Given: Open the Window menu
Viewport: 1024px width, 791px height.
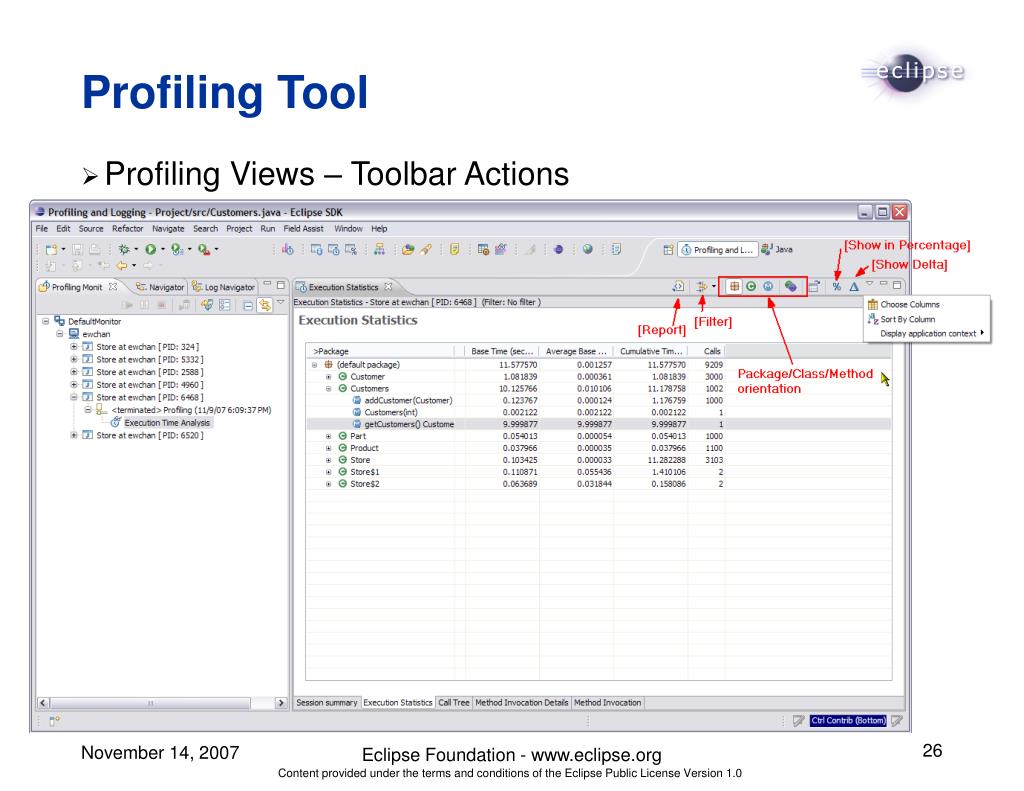Looking at the screenshot, I should click(348, 229).
